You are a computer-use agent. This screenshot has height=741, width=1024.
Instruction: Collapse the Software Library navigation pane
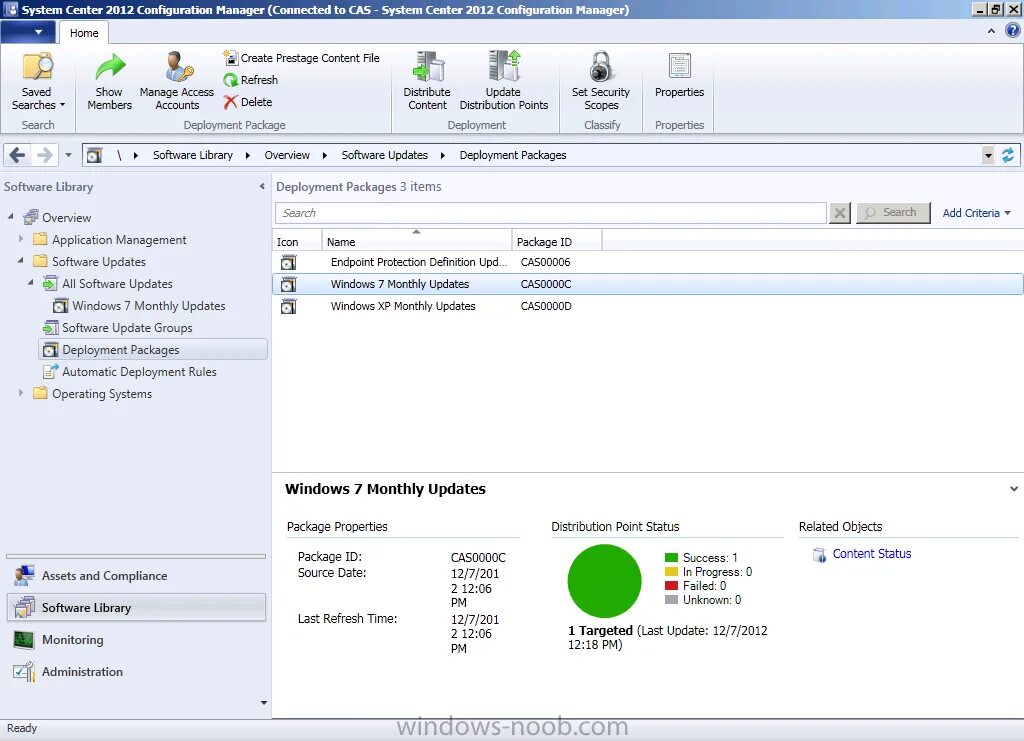(262, 187)
